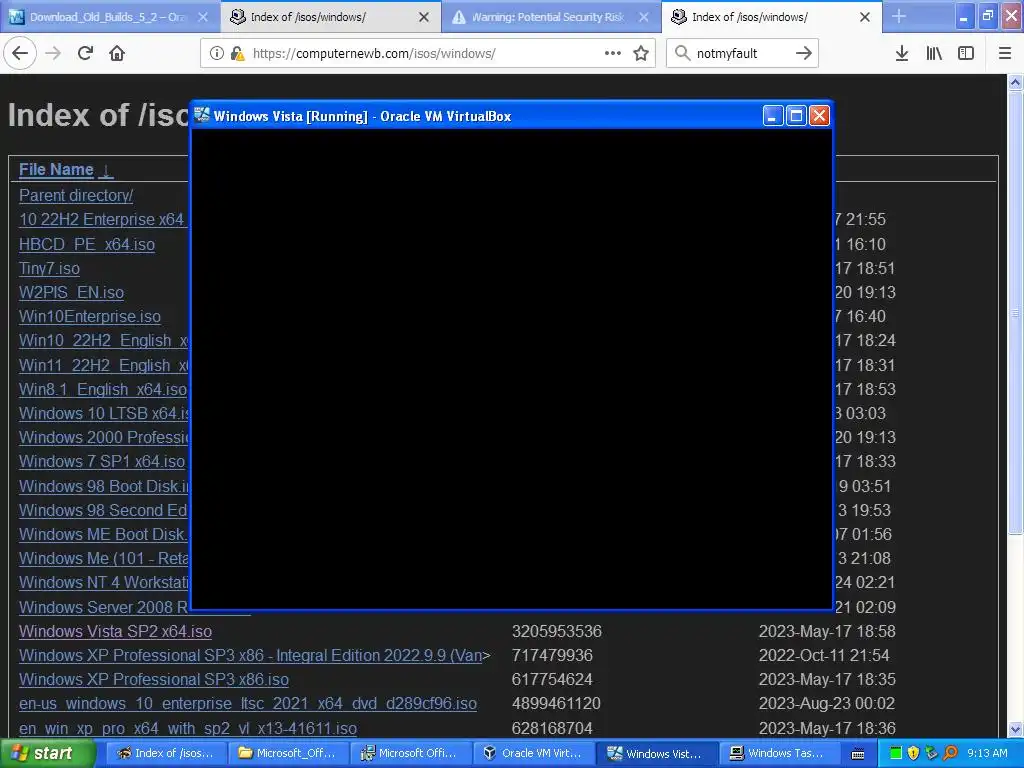The width and height of the screenshot is (1024, 768).
Task: Switch to Download_Old_Builds_5_2 tab
Action: pos(108,17)
